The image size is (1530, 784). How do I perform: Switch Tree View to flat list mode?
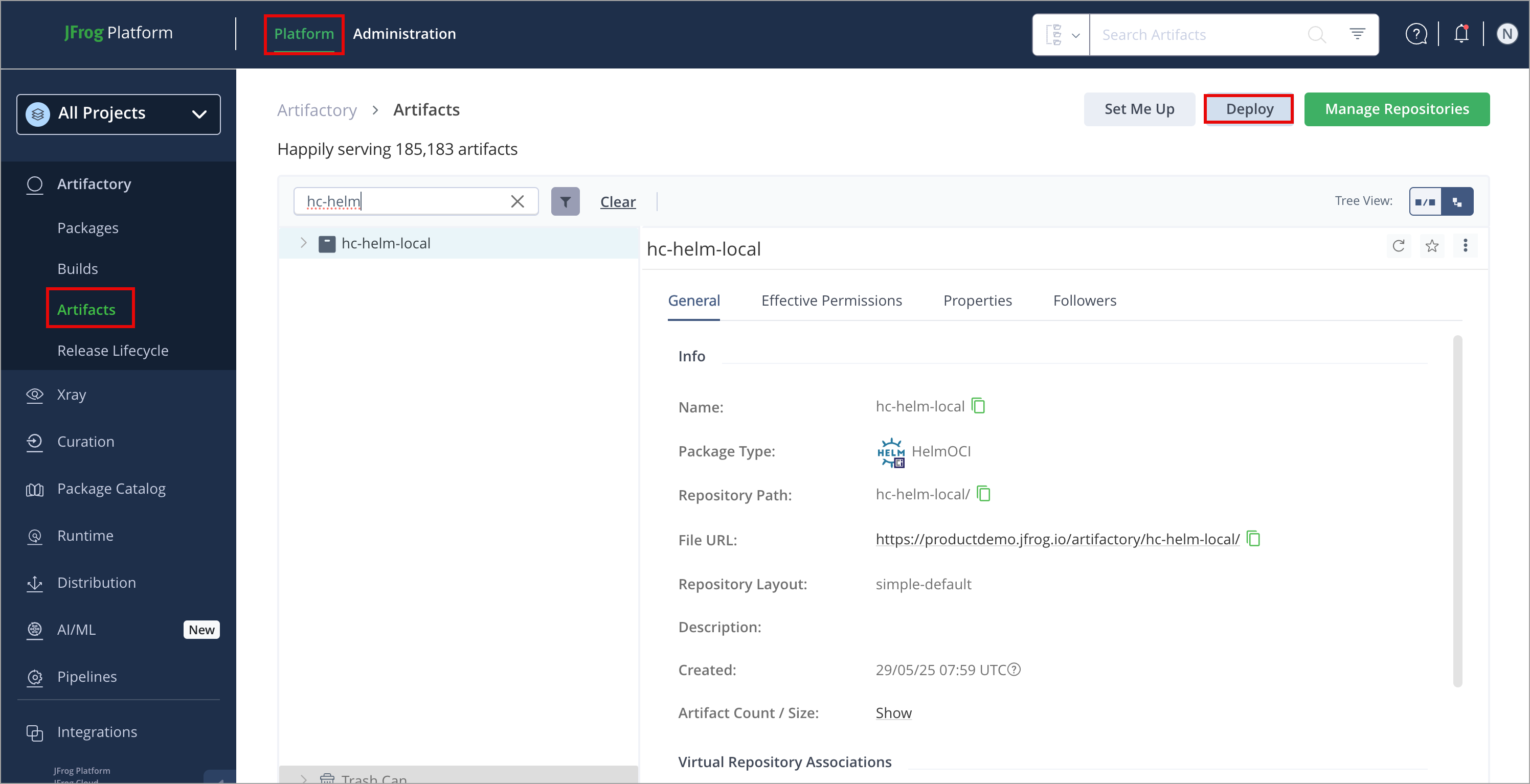pyautogui.click(x=1426, y=201)
